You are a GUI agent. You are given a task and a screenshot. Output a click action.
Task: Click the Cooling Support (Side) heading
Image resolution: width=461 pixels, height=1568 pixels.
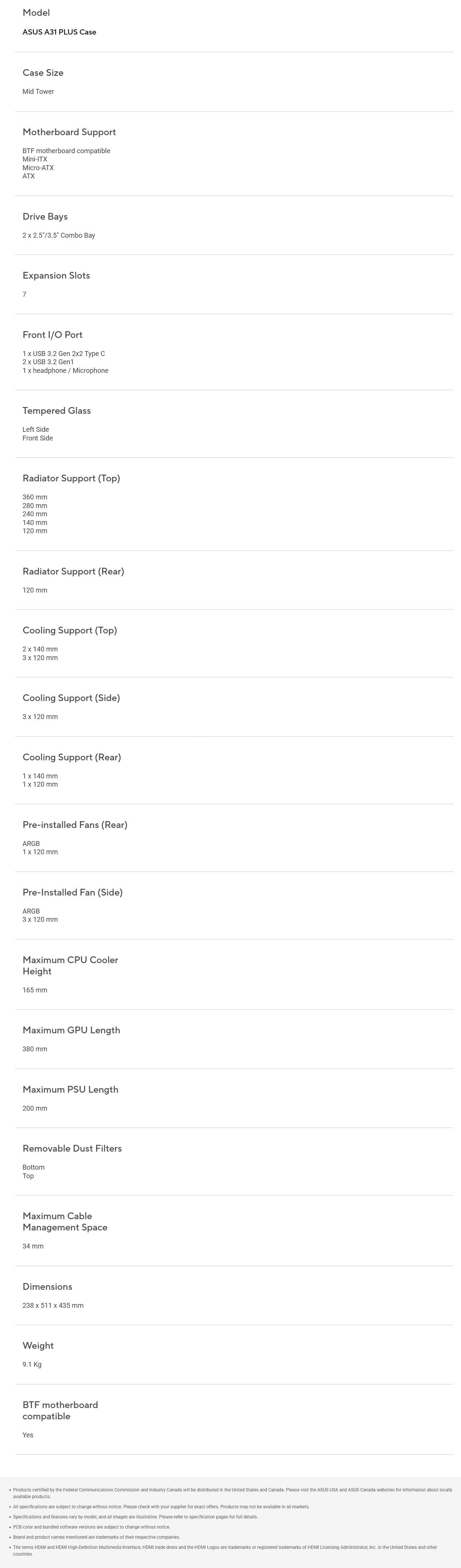coord(71,698)
